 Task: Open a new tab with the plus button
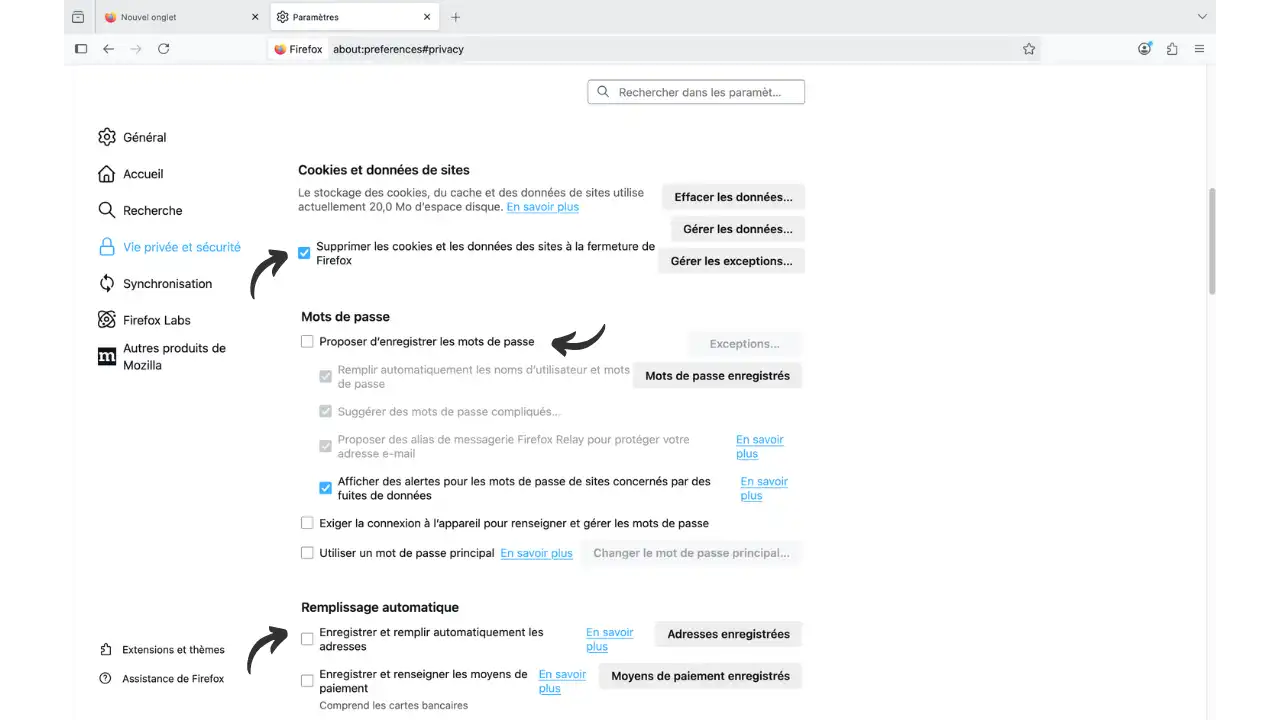tap(456, 16)
